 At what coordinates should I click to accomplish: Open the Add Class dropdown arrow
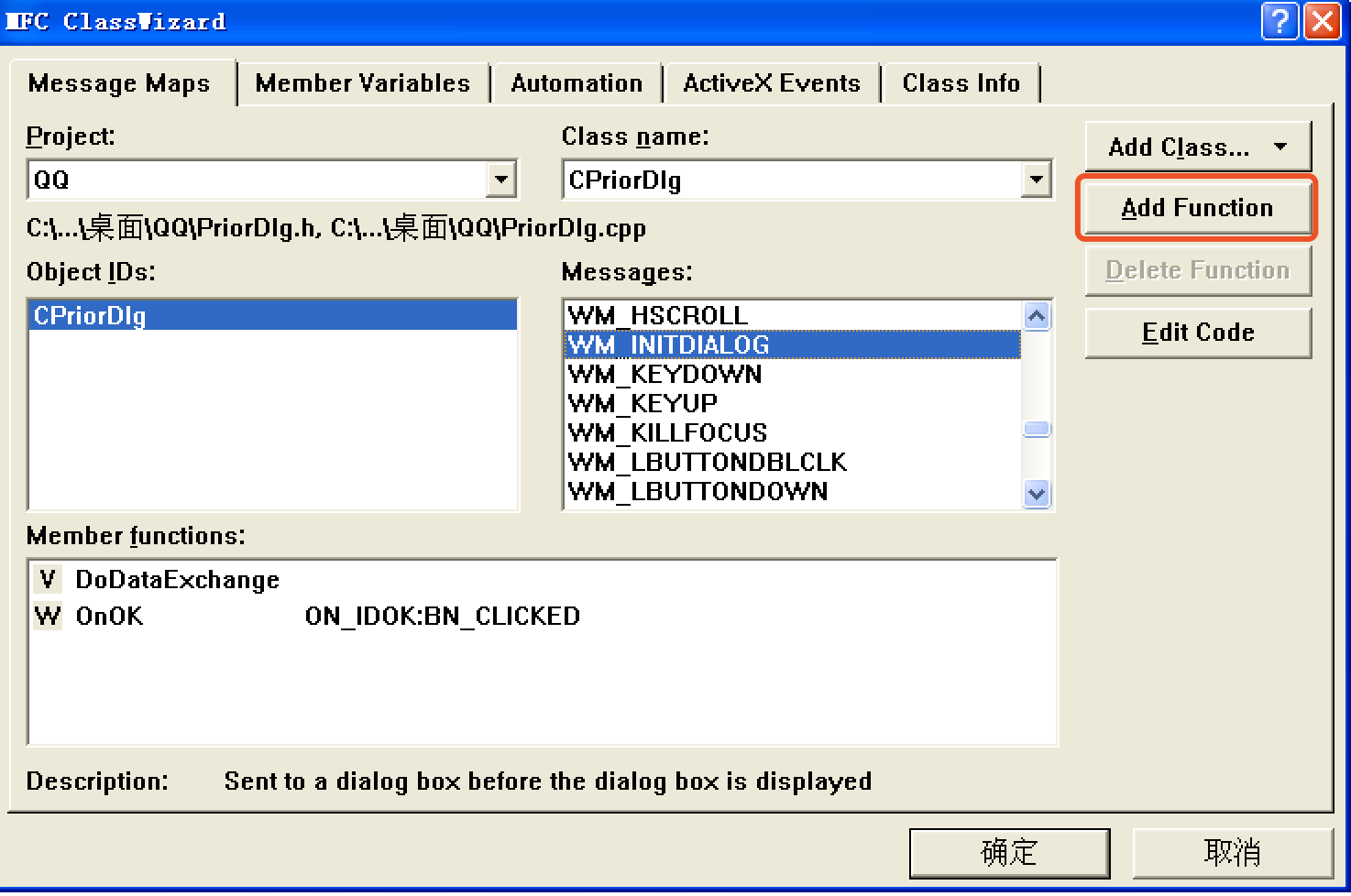[x=1281, y=147]
